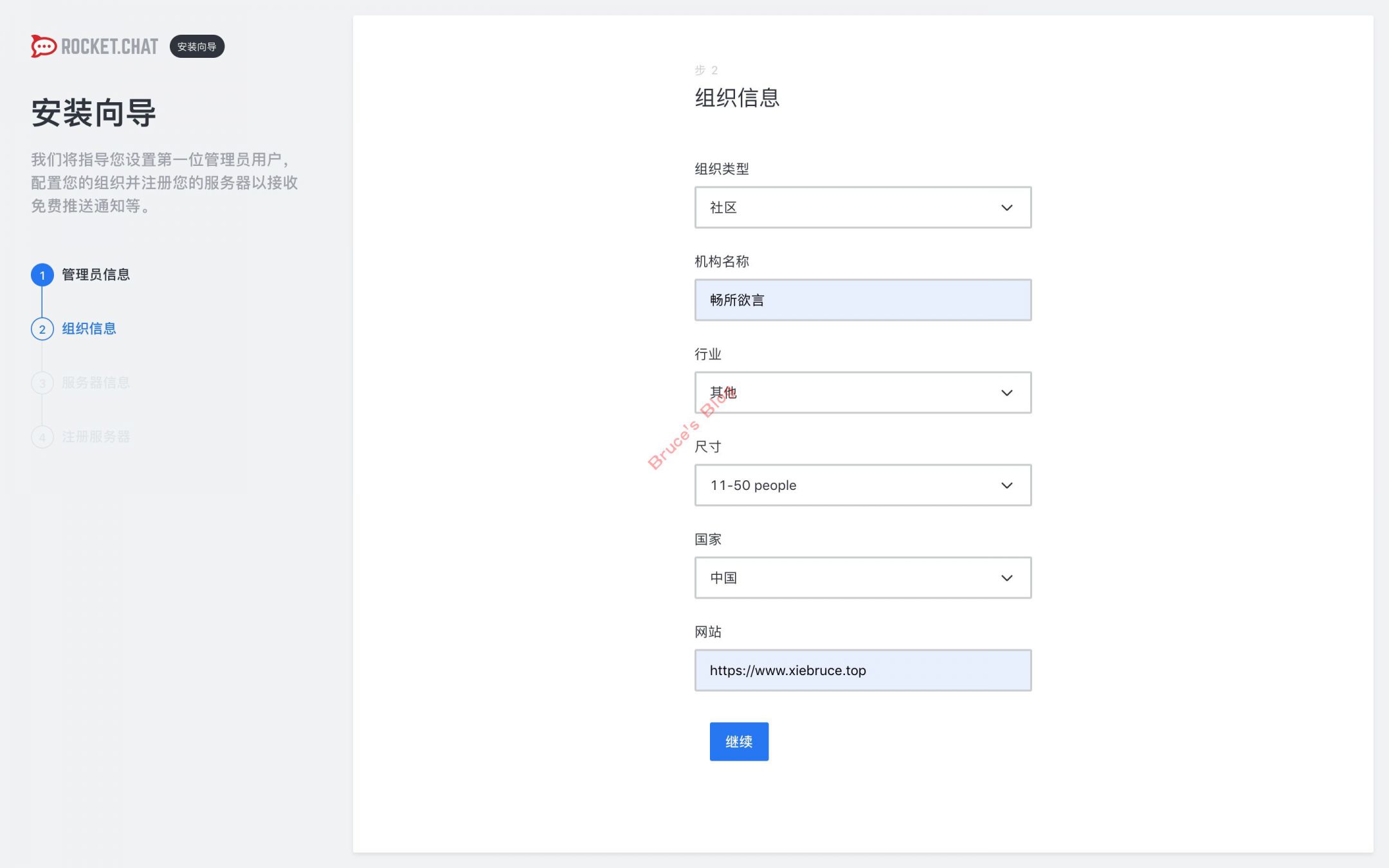Open 注册服务器 step label in sidebar
Screen dimensions: 1389x868
pyautogui.click(x=96, y=437)
